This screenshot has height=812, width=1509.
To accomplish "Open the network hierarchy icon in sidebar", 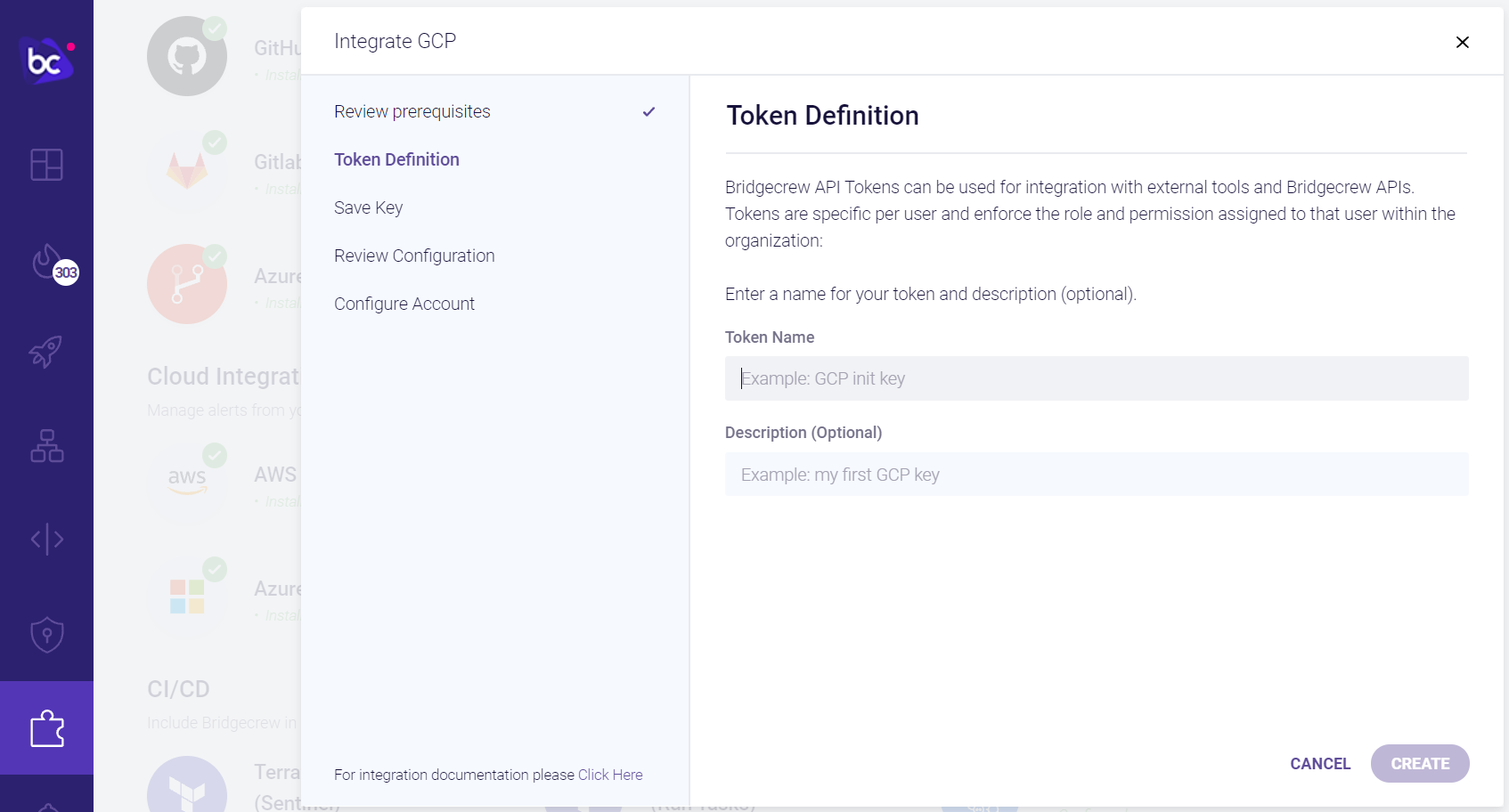I will pyautogui.click(x=46, y=446).
